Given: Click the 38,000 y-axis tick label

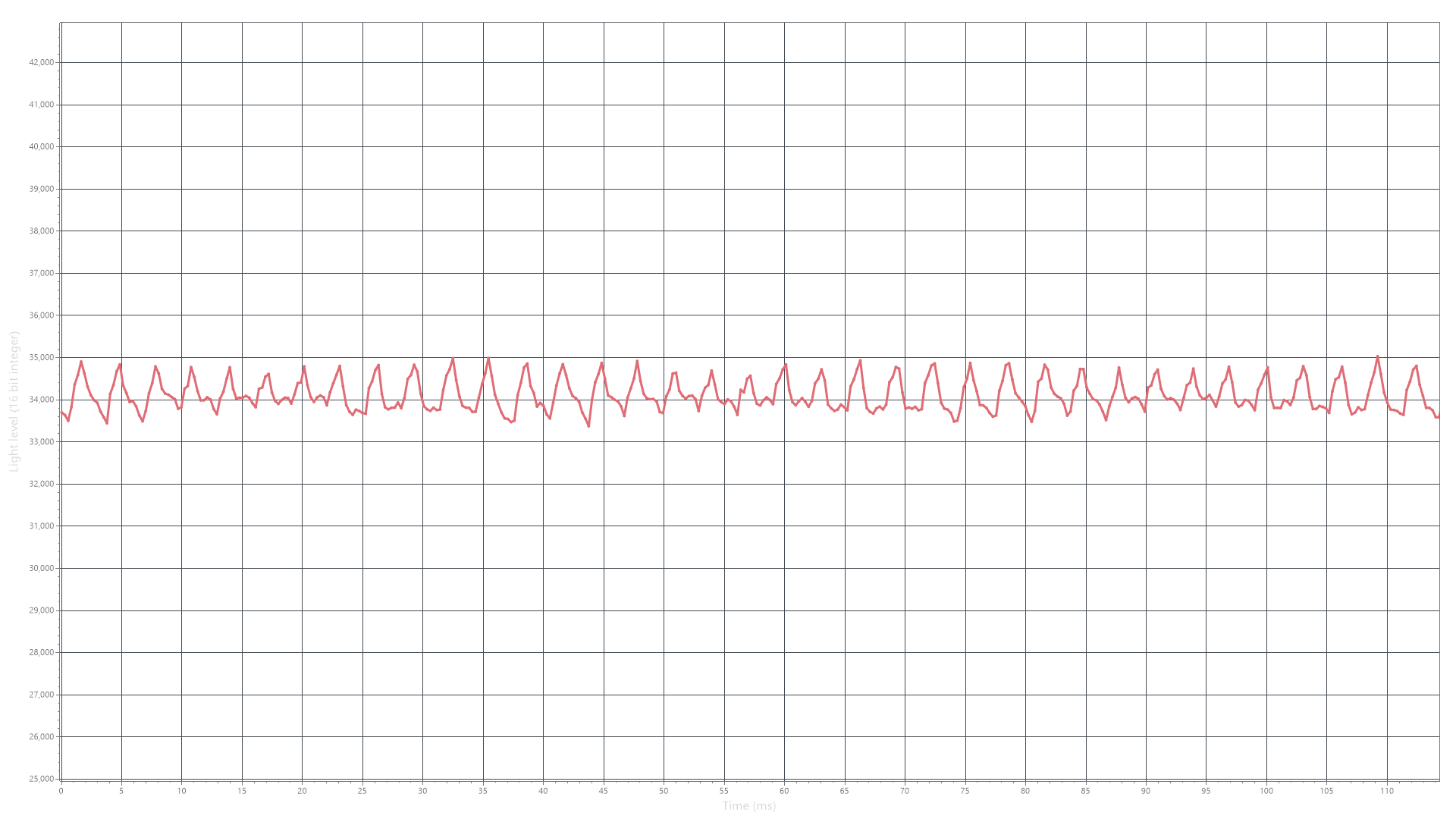Looking at the screenshot, I should [x=41, y=231].
